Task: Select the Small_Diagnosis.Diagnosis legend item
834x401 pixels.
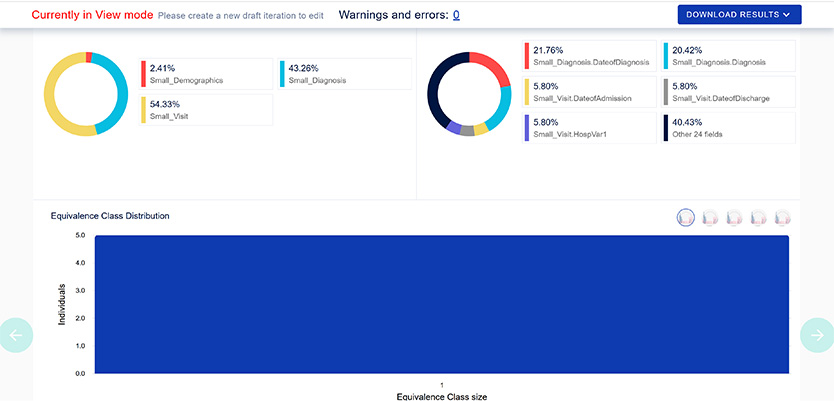Action: pyautogui.click(x=728, y=56)
